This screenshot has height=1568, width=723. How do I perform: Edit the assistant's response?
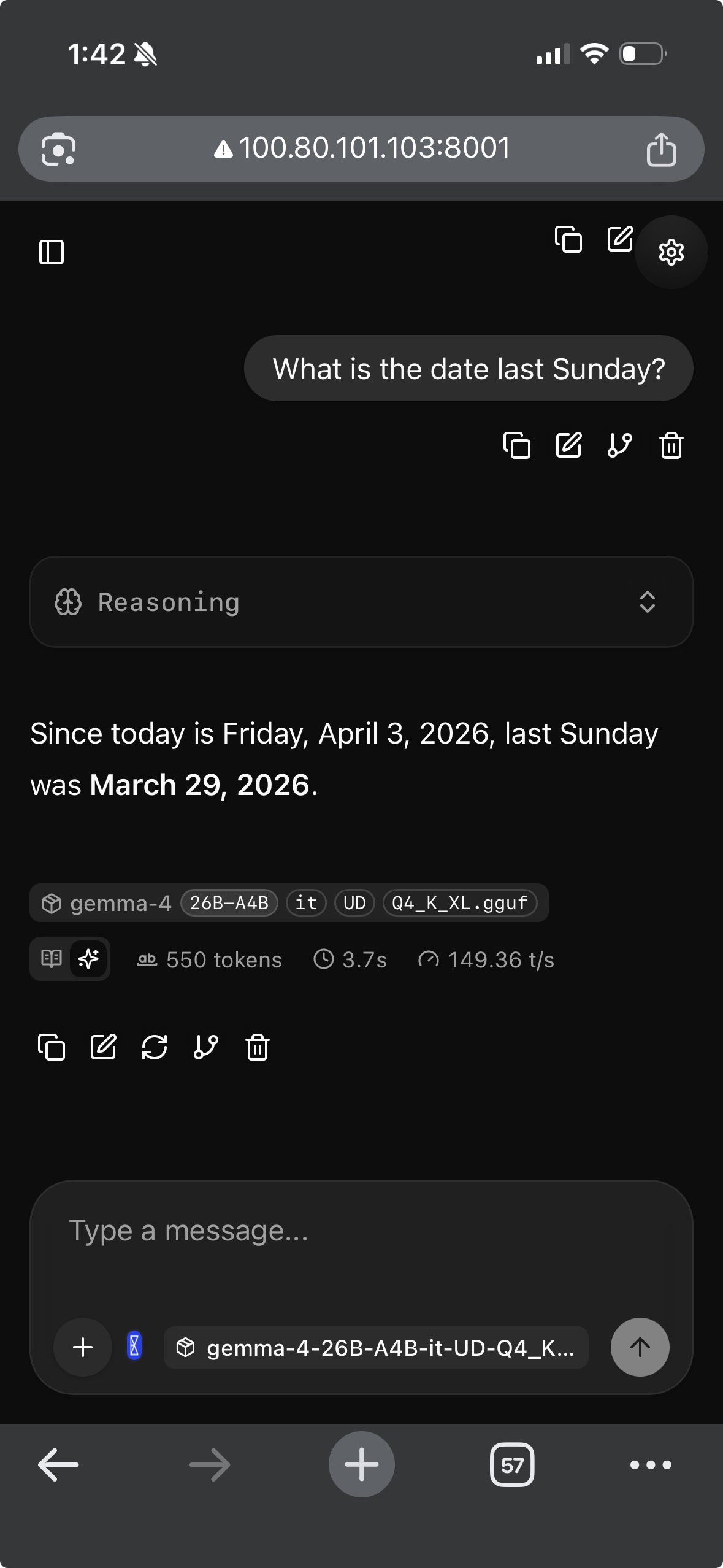point(103,1047)
